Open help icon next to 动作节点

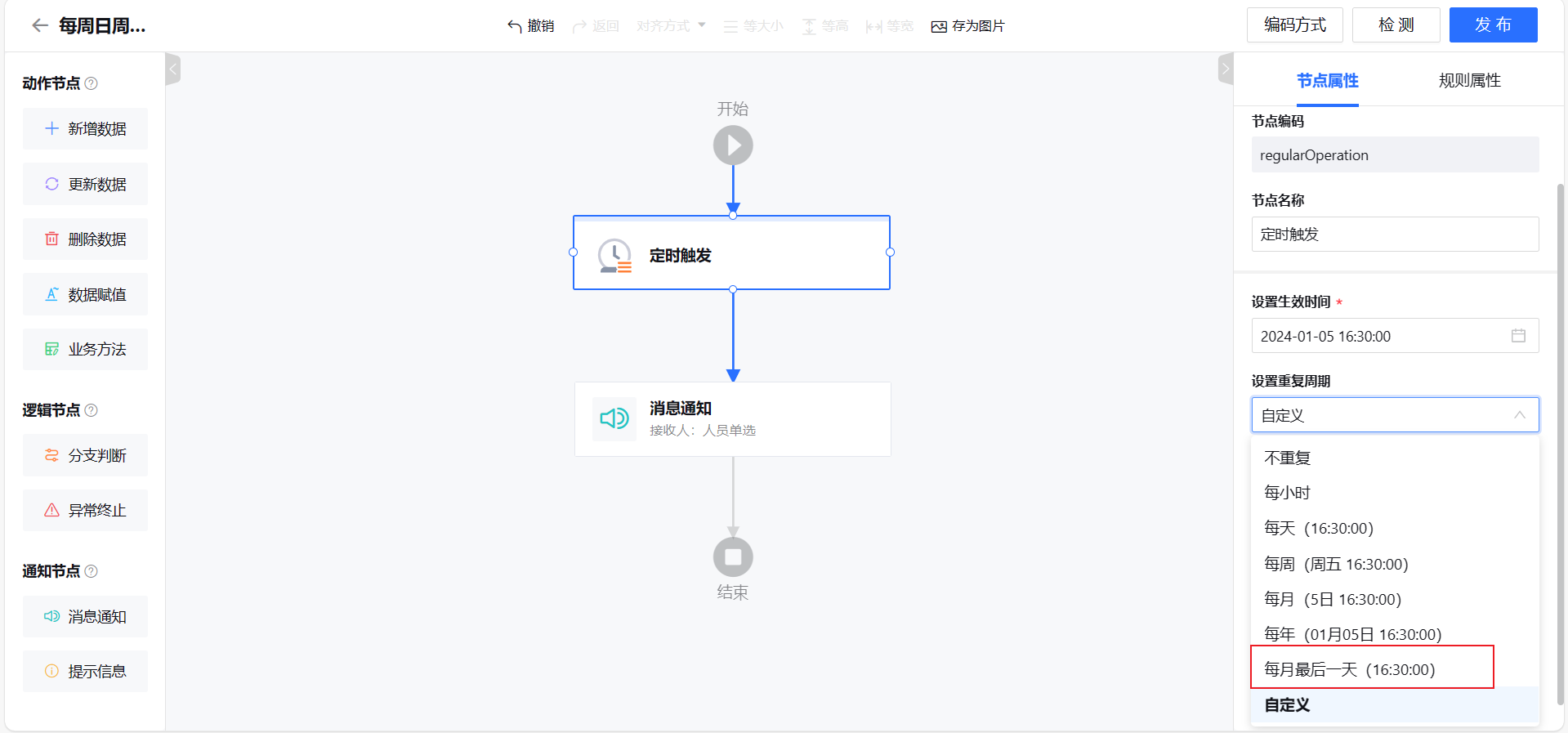tap(92, 83)
